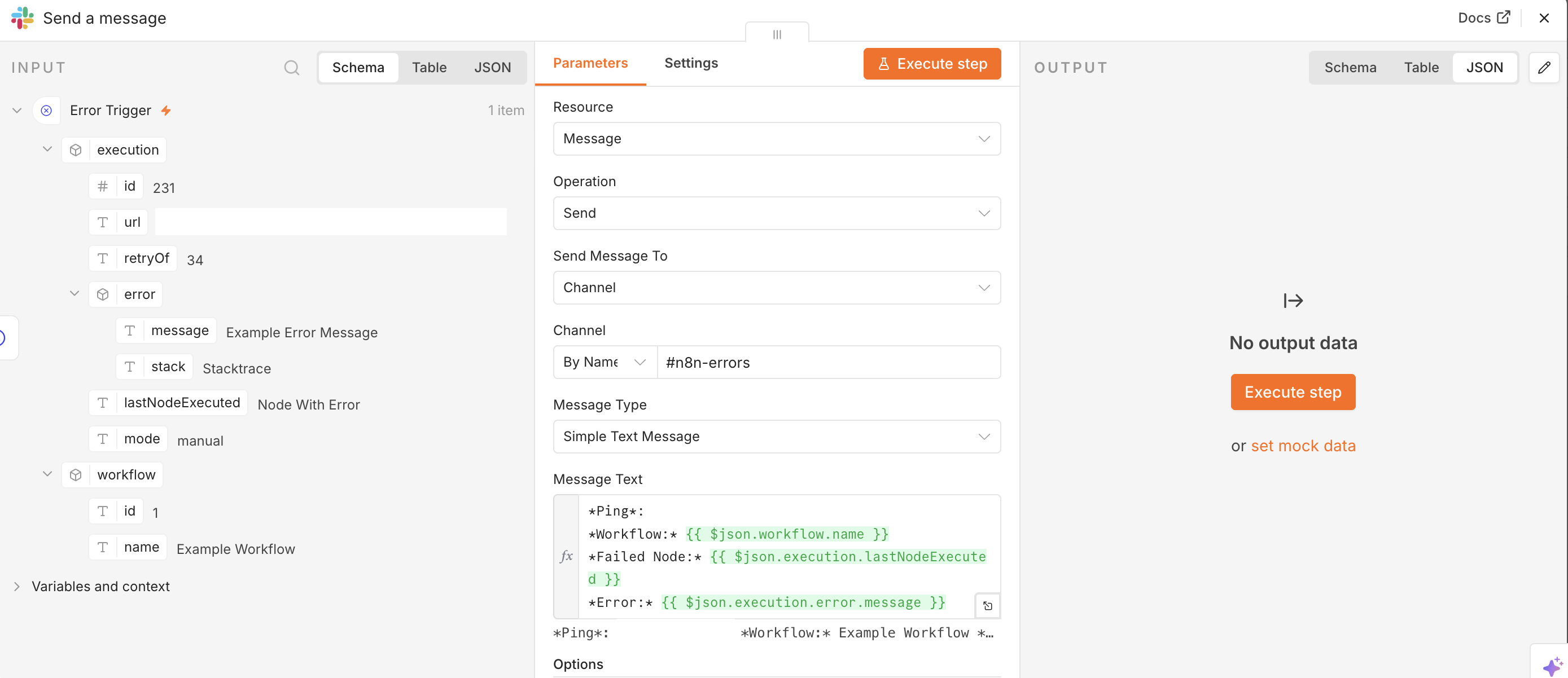Click inside the Message Text editor
Viewport: 1568px width, 678px height.
pos(789,556)
